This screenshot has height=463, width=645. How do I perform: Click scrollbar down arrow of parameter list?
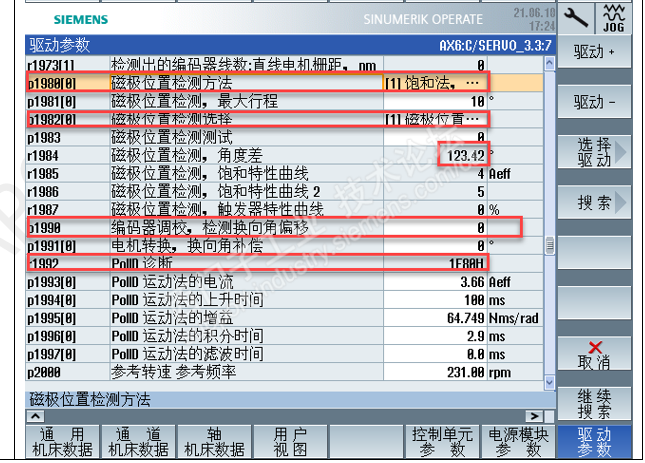(550, 382)
